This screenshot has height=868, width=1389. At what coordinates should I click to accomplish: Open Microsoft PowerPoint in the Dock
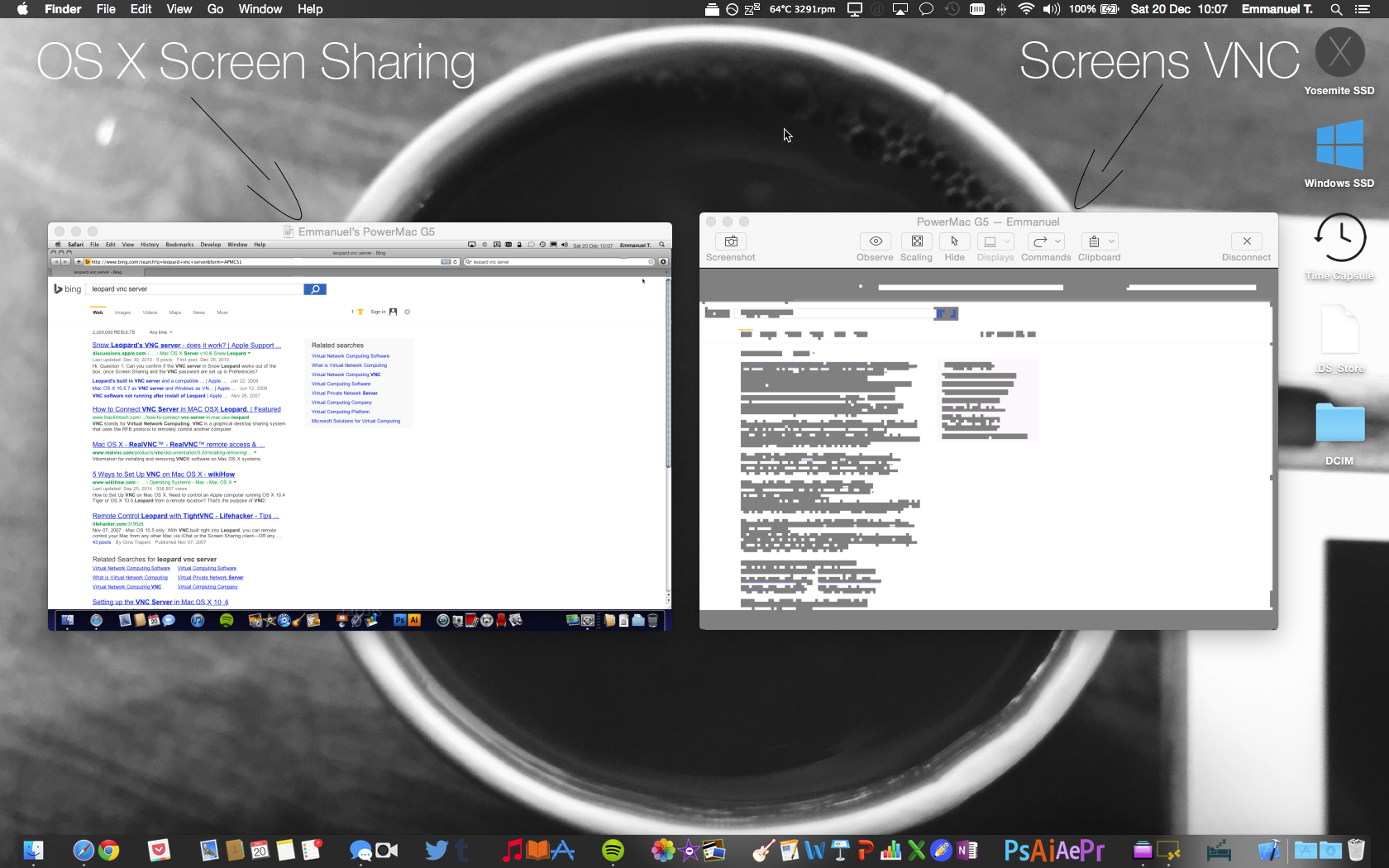tap(865, 850)
